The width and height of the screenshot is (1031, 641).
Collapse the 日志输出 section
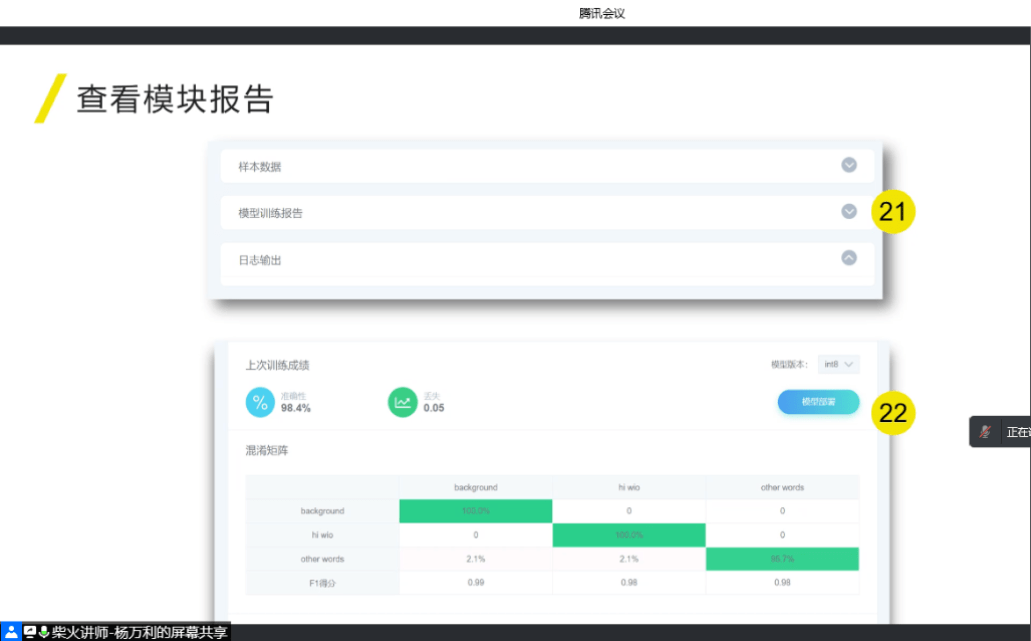point(849,257)
